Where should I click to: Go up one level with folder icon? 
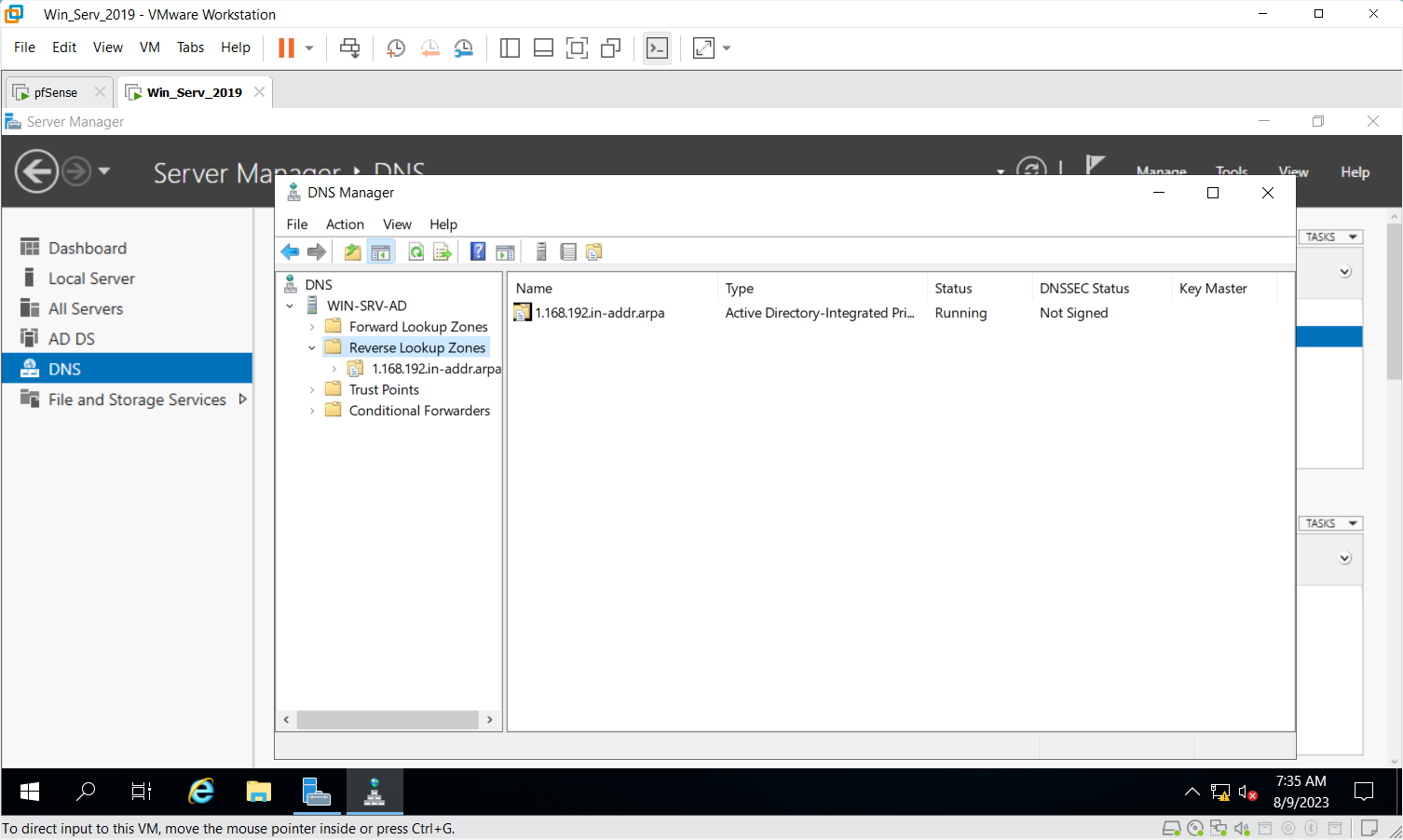click(x=352, y=252)
